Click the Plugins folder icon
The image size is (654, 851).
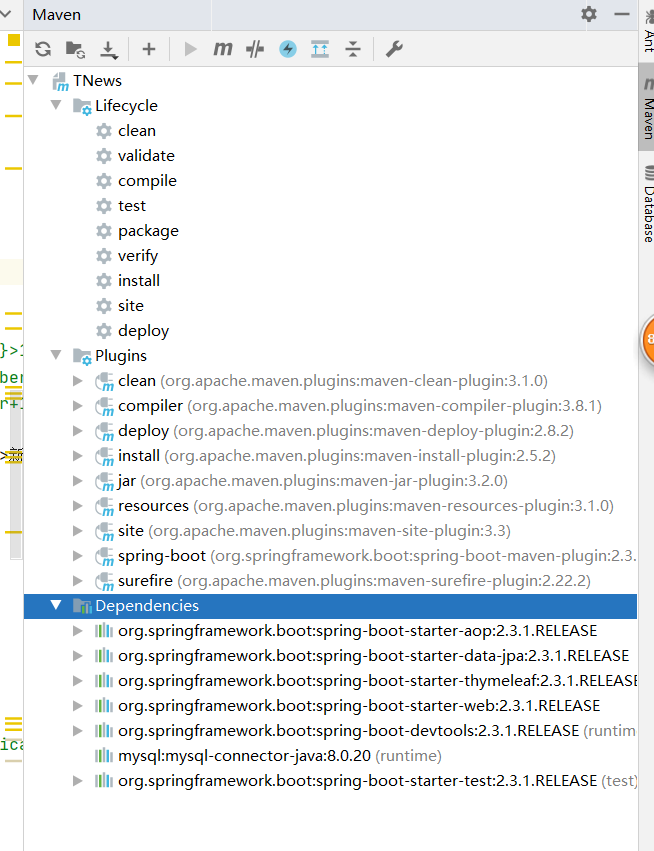point(82,357)
